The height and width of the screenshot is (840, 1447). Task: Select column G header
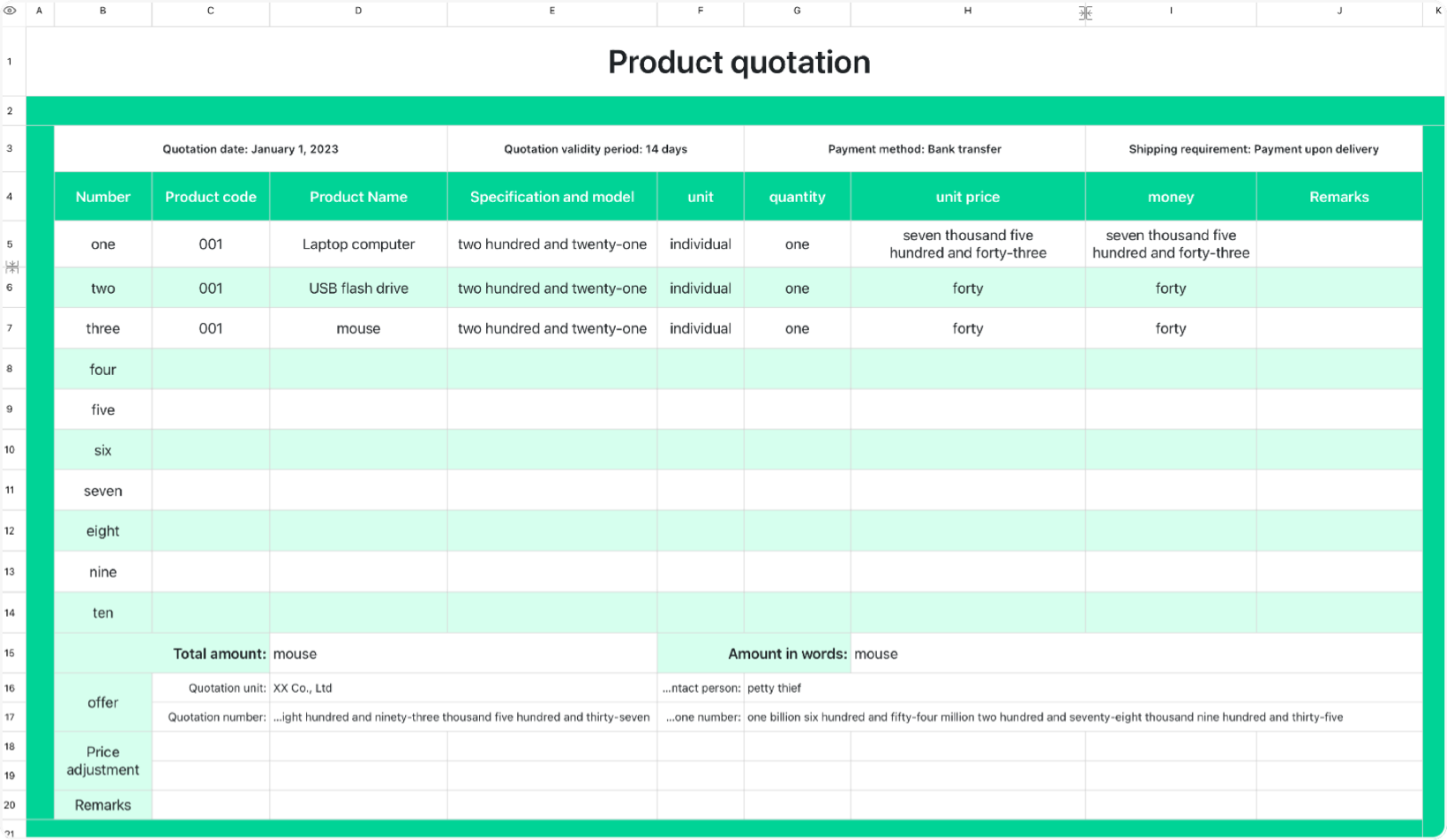(x=798, y=11)
